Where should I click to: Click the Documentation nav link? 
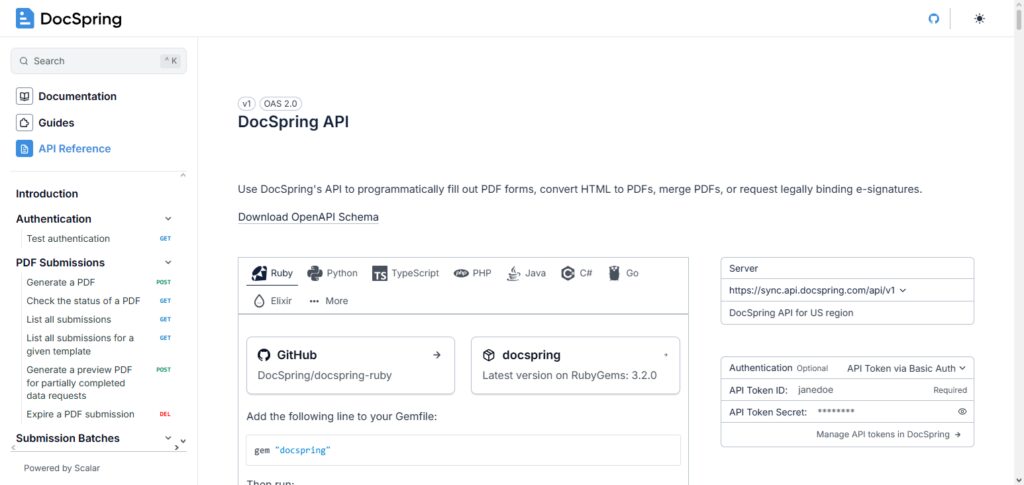77,97
